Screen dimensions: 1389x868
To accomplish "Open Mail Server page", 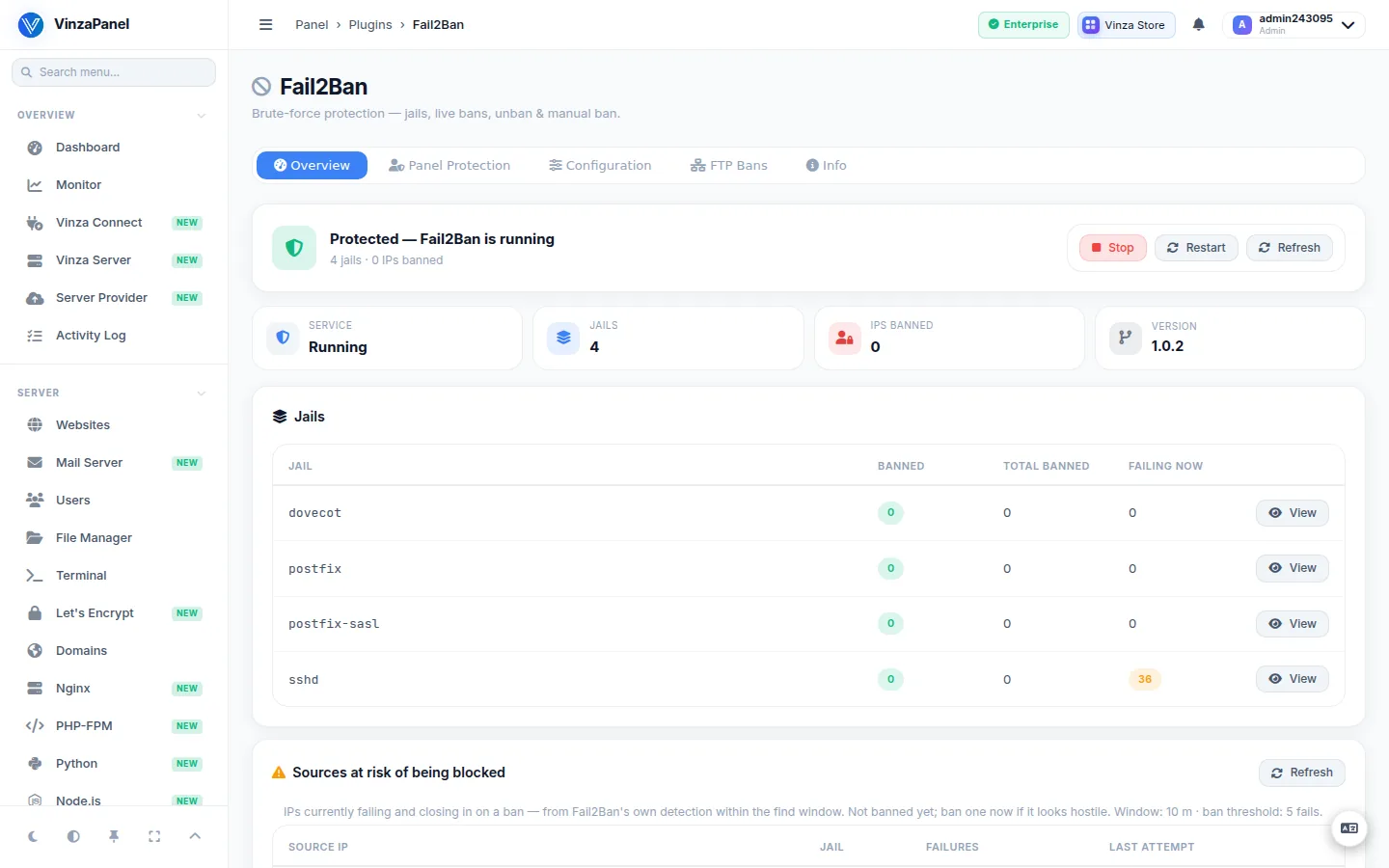I will tap(114, 463).
